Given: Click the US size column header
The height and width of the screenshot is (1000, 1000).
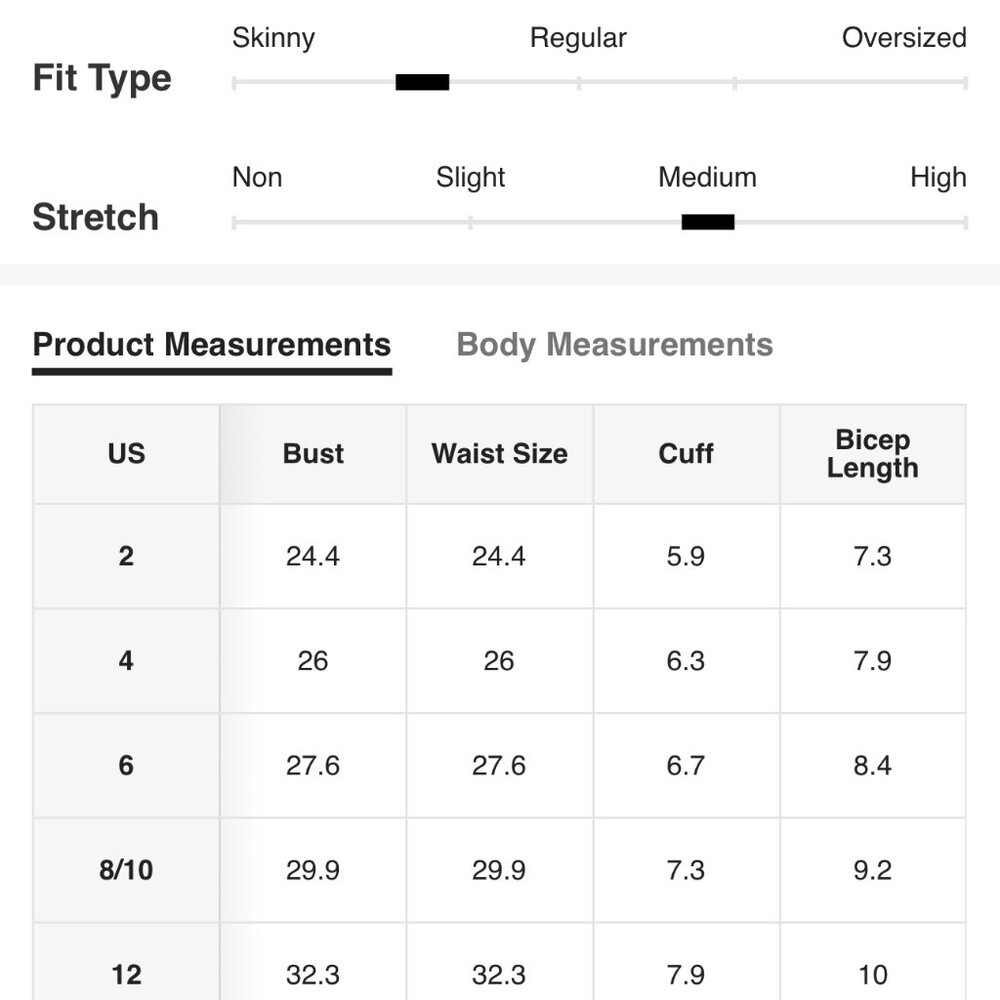Looking at the screenshot, I should point(126,454).
